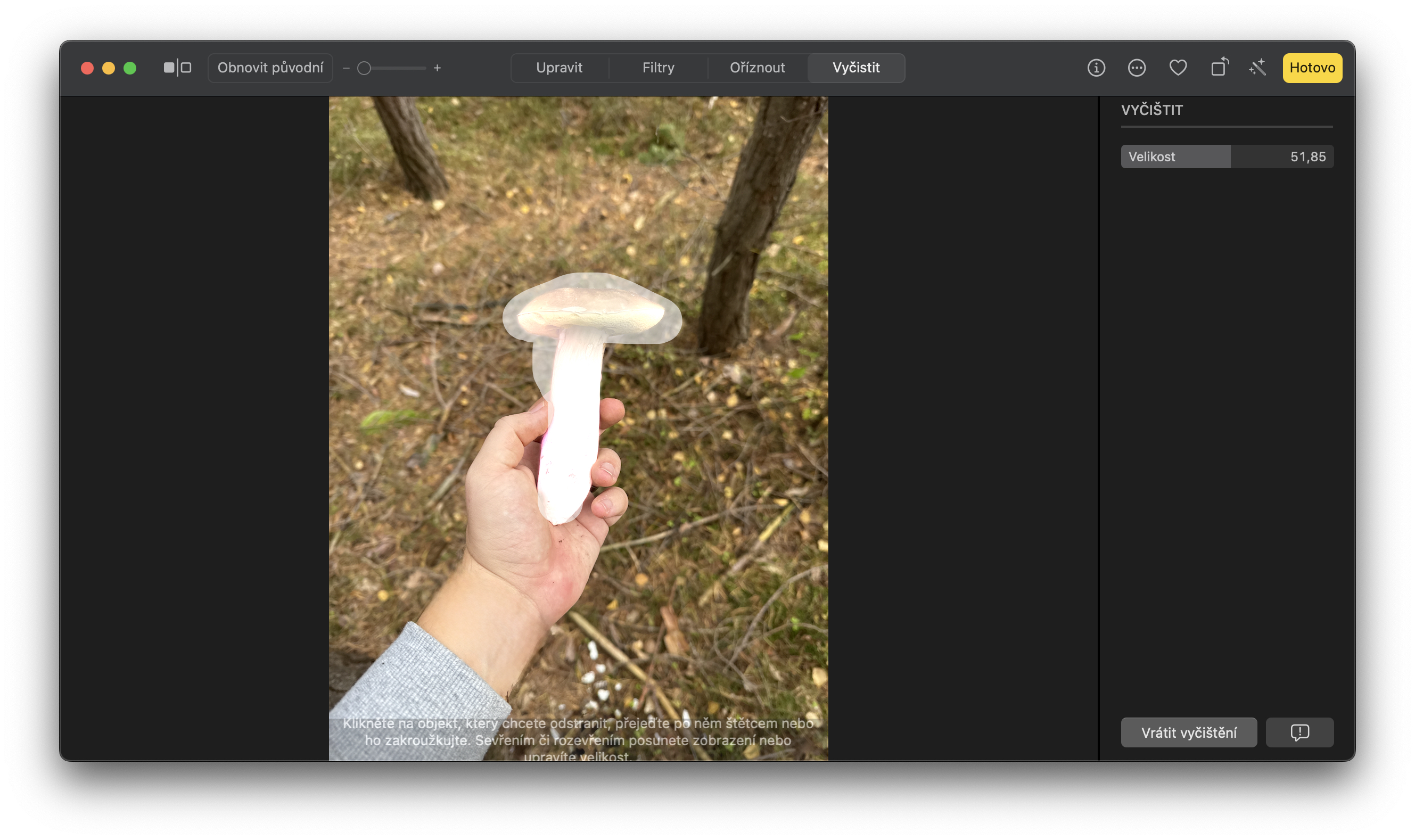Zoom in using the plus control

point(437,68)
